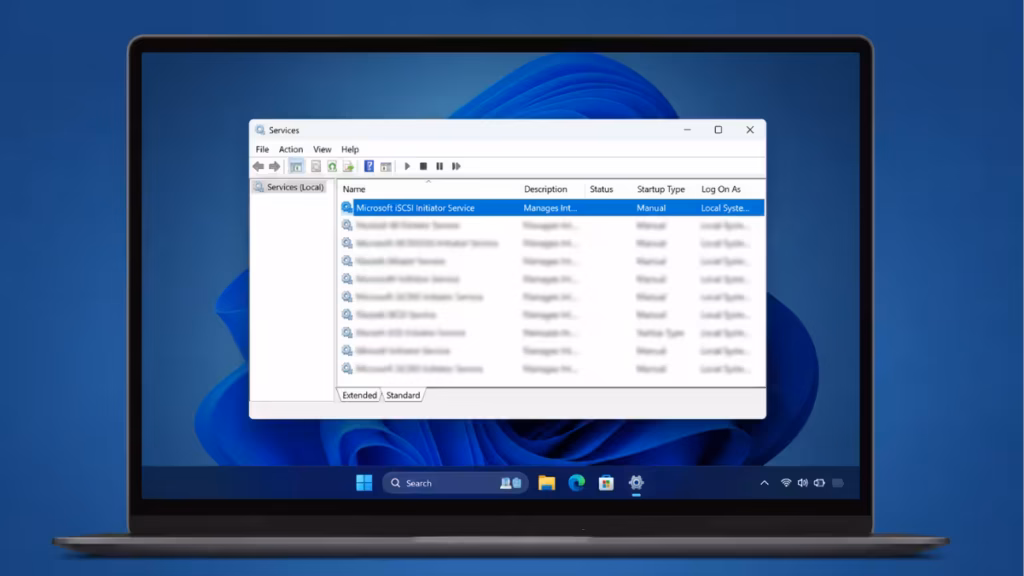Click the taskbar Search box

(455, 483)
